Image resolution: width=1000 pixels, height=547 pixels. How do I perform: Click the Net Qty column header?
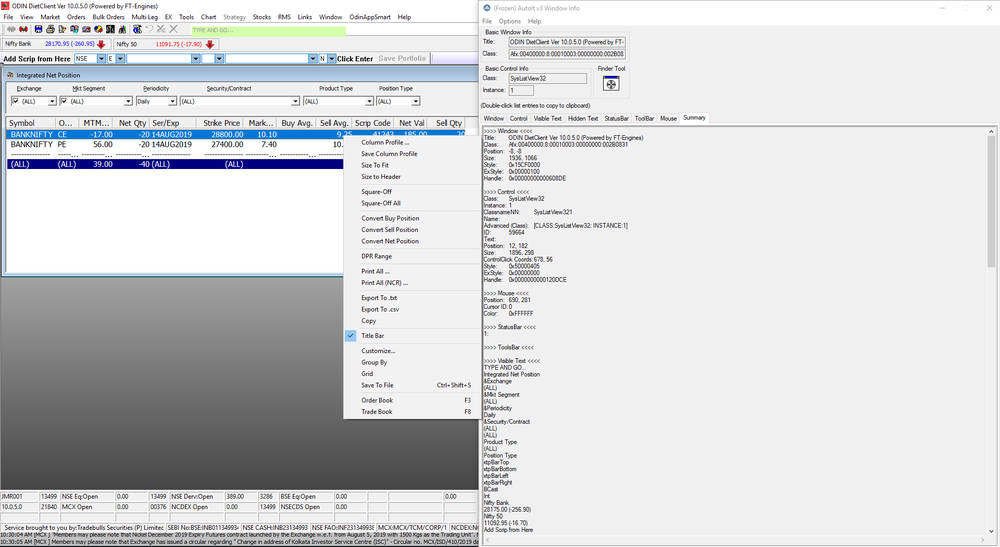[x=133, y=123]
